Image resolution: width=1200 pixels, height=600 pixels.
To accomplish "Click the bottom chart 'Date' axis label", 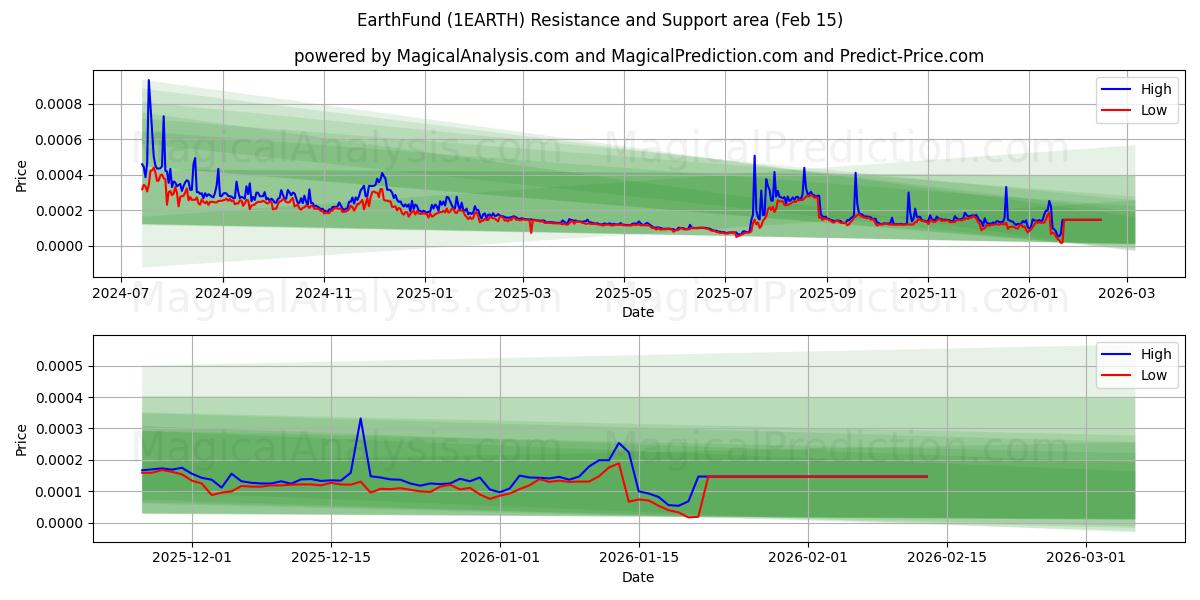I will pos(638,577).
